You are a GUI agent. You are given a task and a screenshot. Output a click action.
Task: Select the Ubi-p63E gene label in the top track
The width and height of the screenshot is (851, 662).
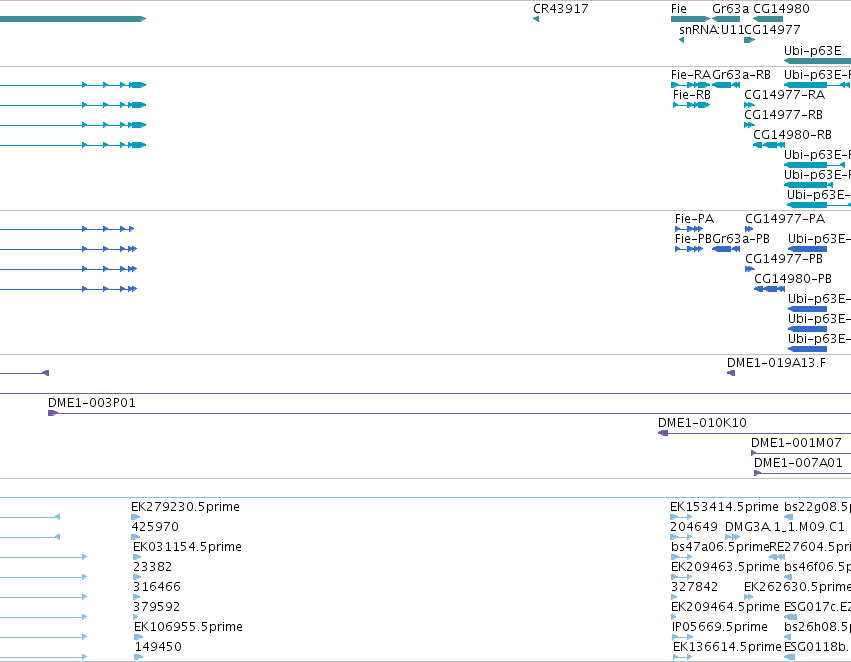[812, 50]
